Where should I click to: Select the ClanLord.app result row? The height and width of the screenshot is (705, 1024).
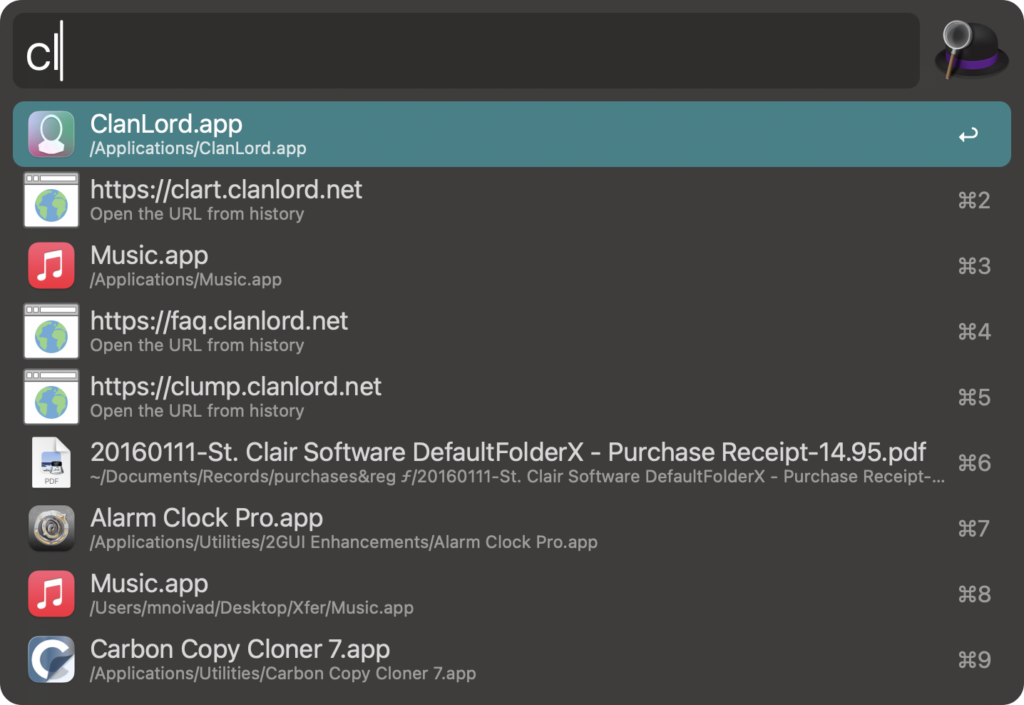click(x=500, y=134)
